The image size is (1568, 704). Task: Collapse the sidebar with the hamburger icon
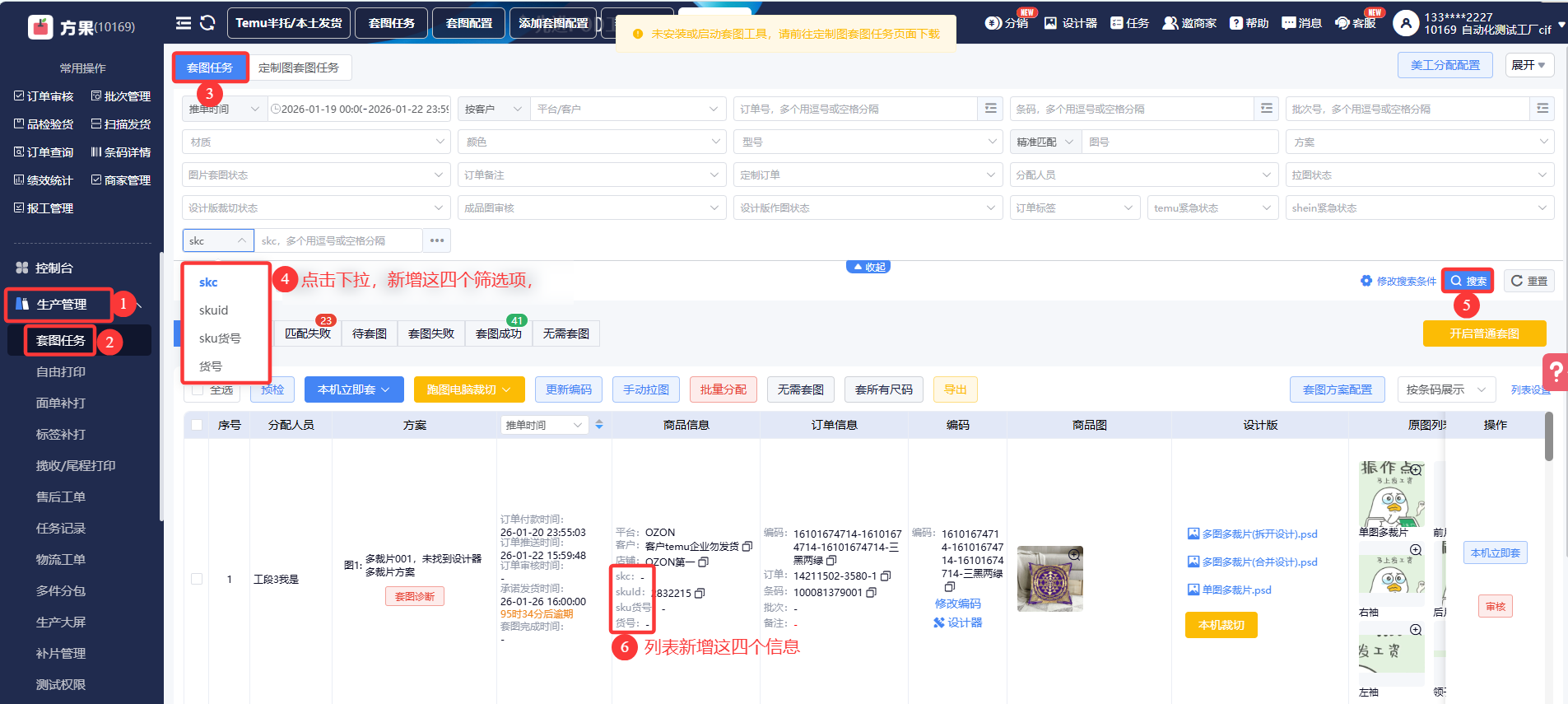coord(184,23)
